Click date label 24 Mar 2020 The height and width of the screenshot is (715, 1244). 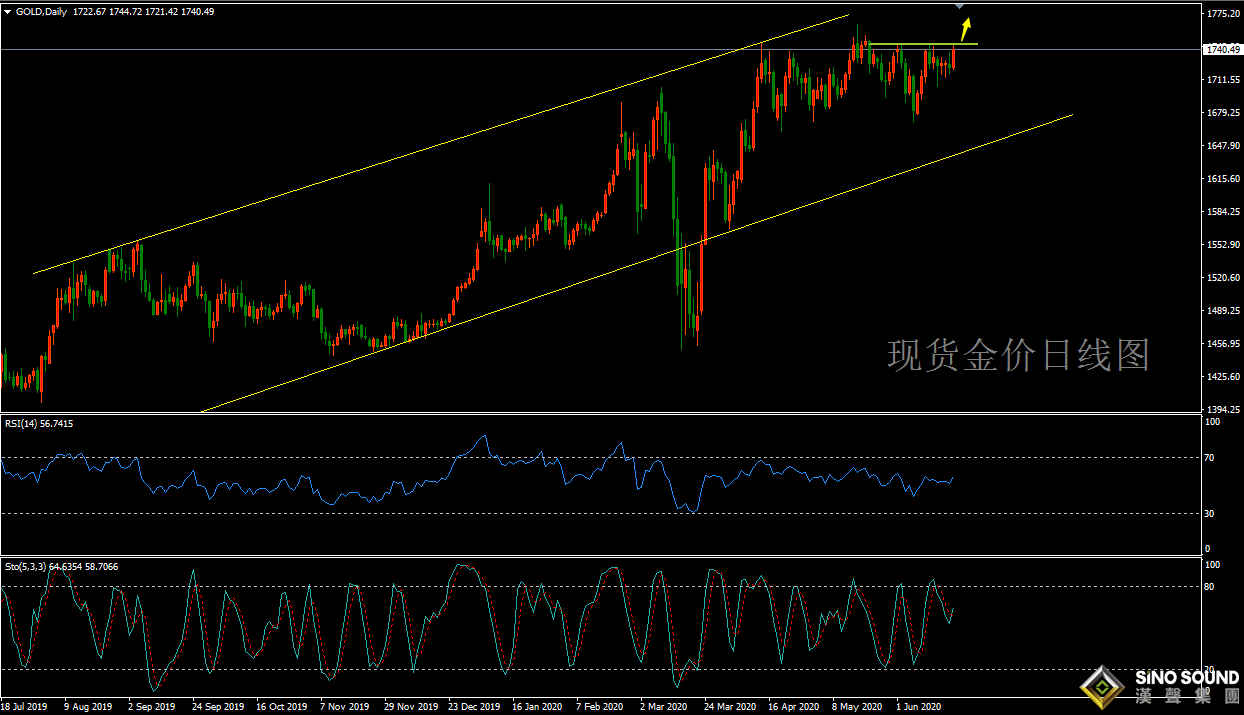(731, 706)
